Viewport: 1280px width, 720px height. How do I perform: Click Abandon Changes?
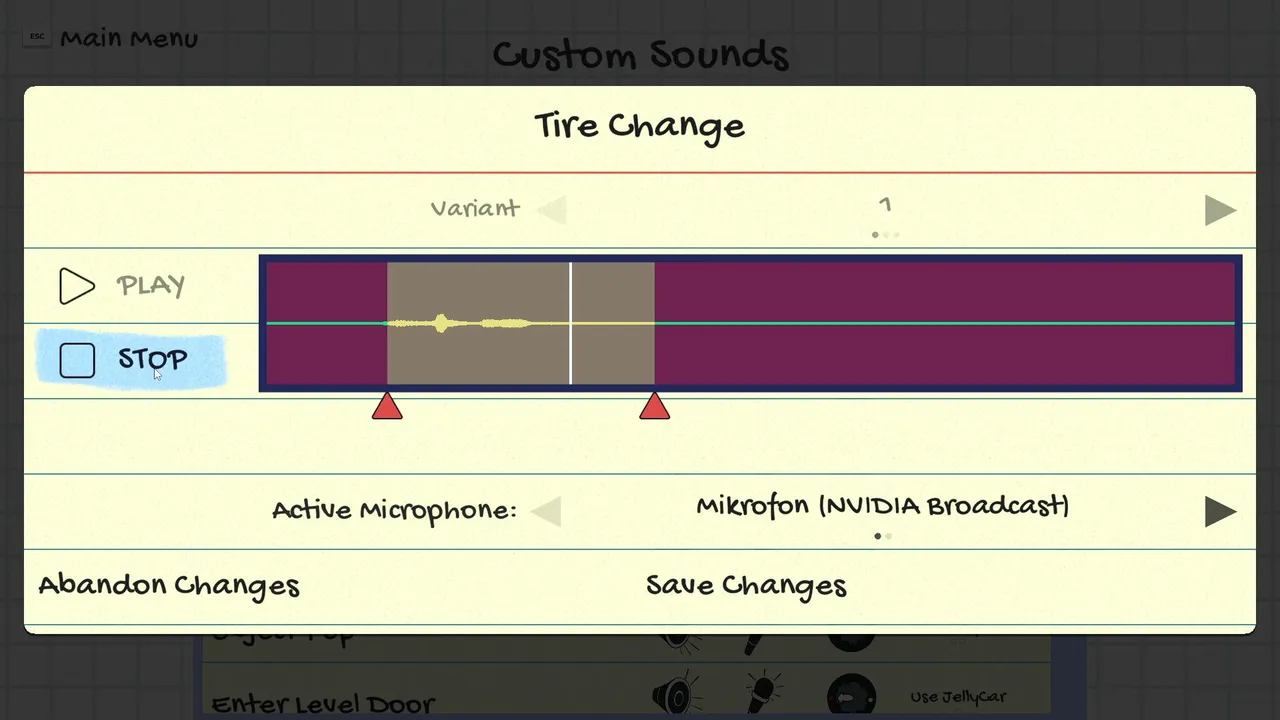(x=169, y=585)
